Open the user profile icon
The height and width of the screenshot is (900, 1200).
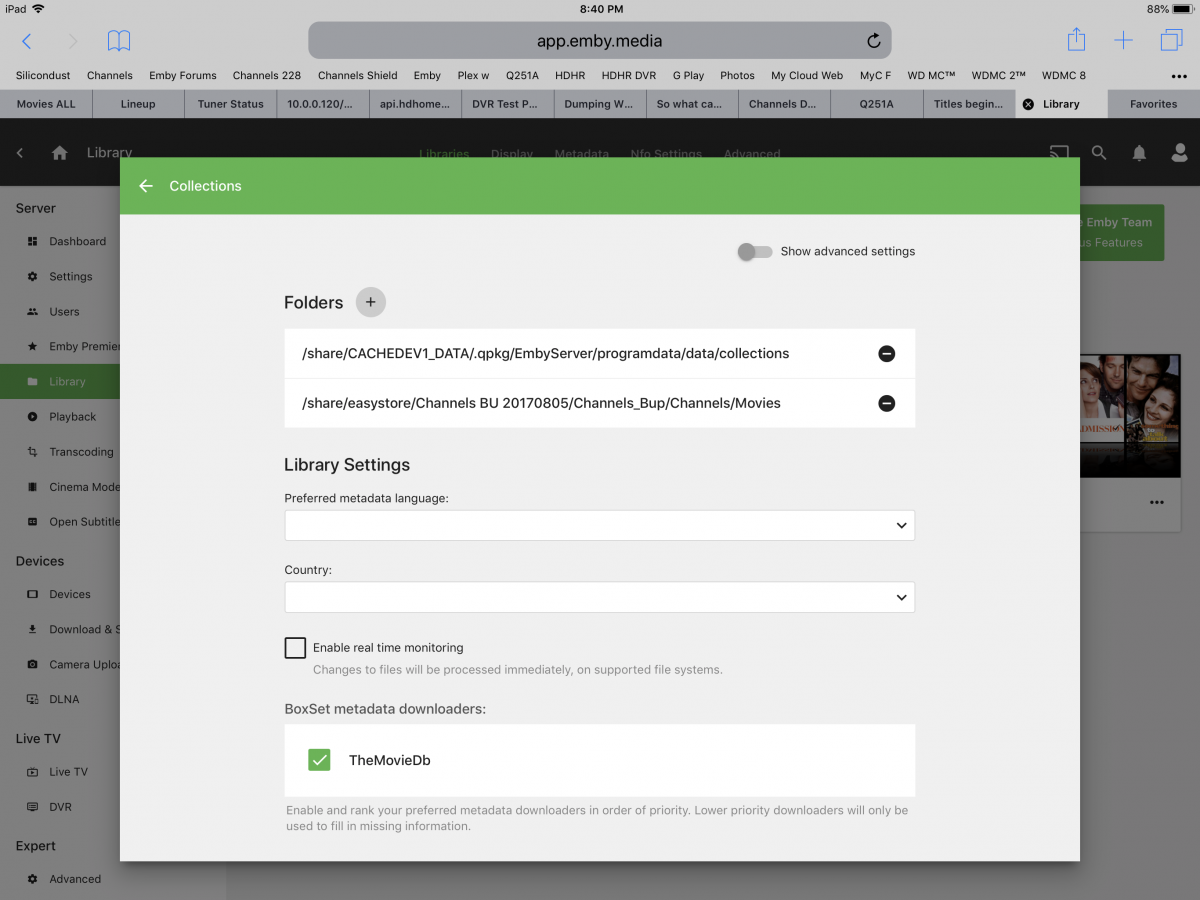1180,153
